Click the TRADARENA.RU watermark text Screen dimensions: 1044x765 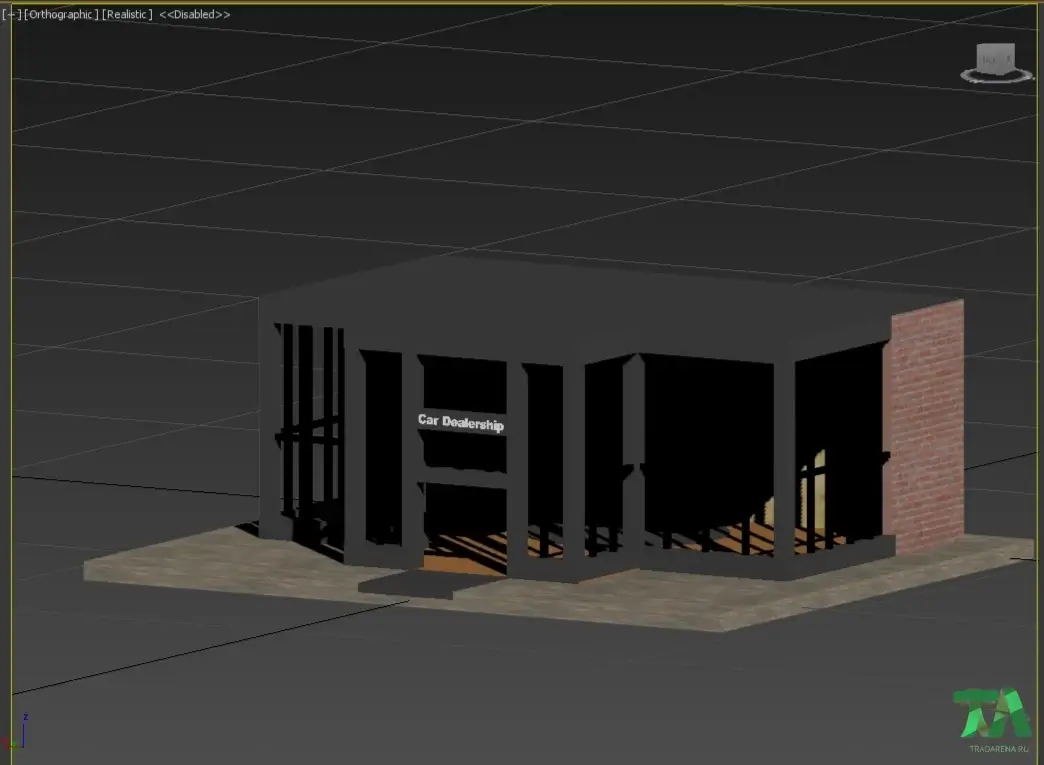point(998,749)
